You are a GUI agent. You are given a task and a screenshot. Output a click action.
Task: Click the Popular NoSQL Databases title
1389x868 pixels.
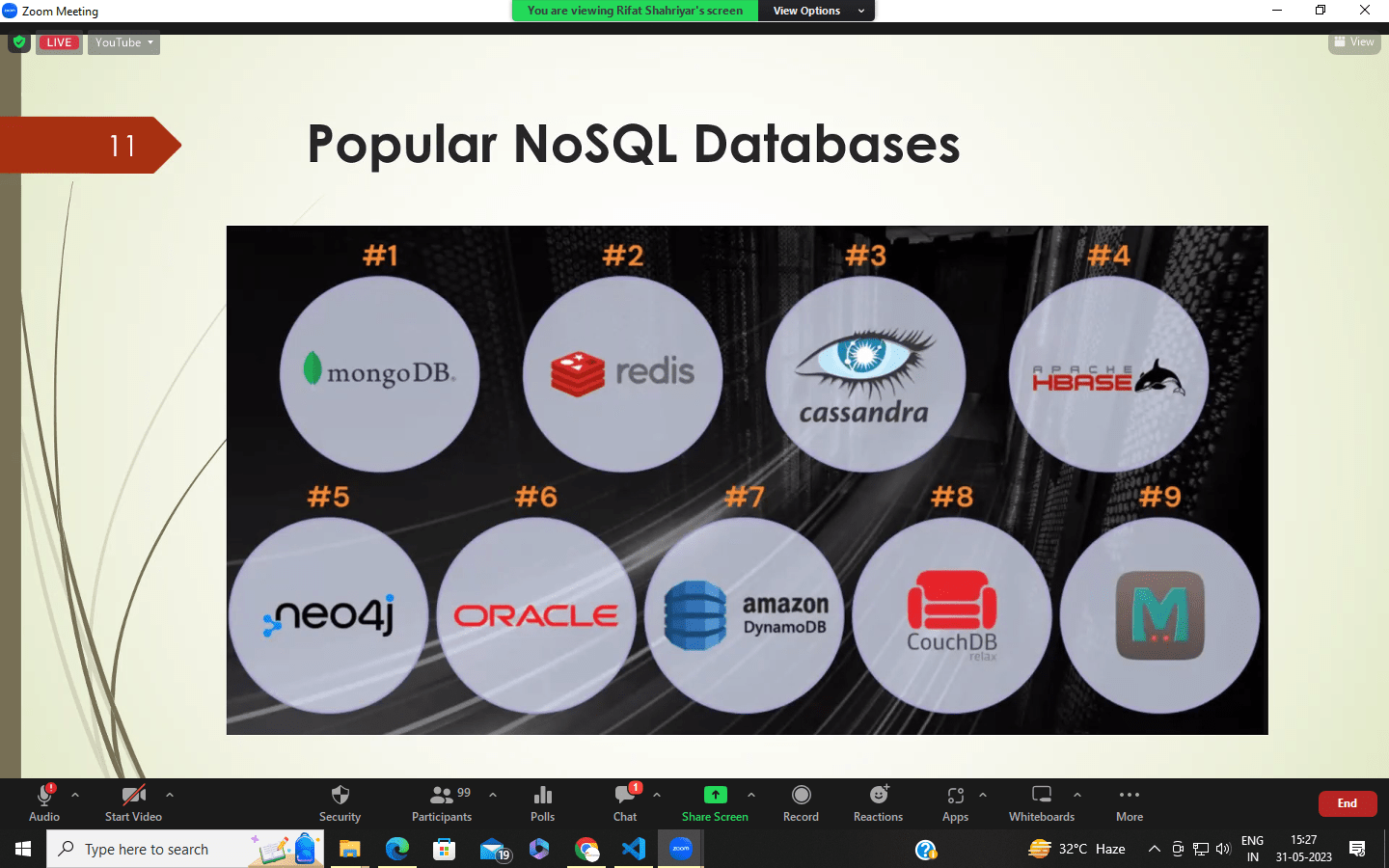(634, 145)
